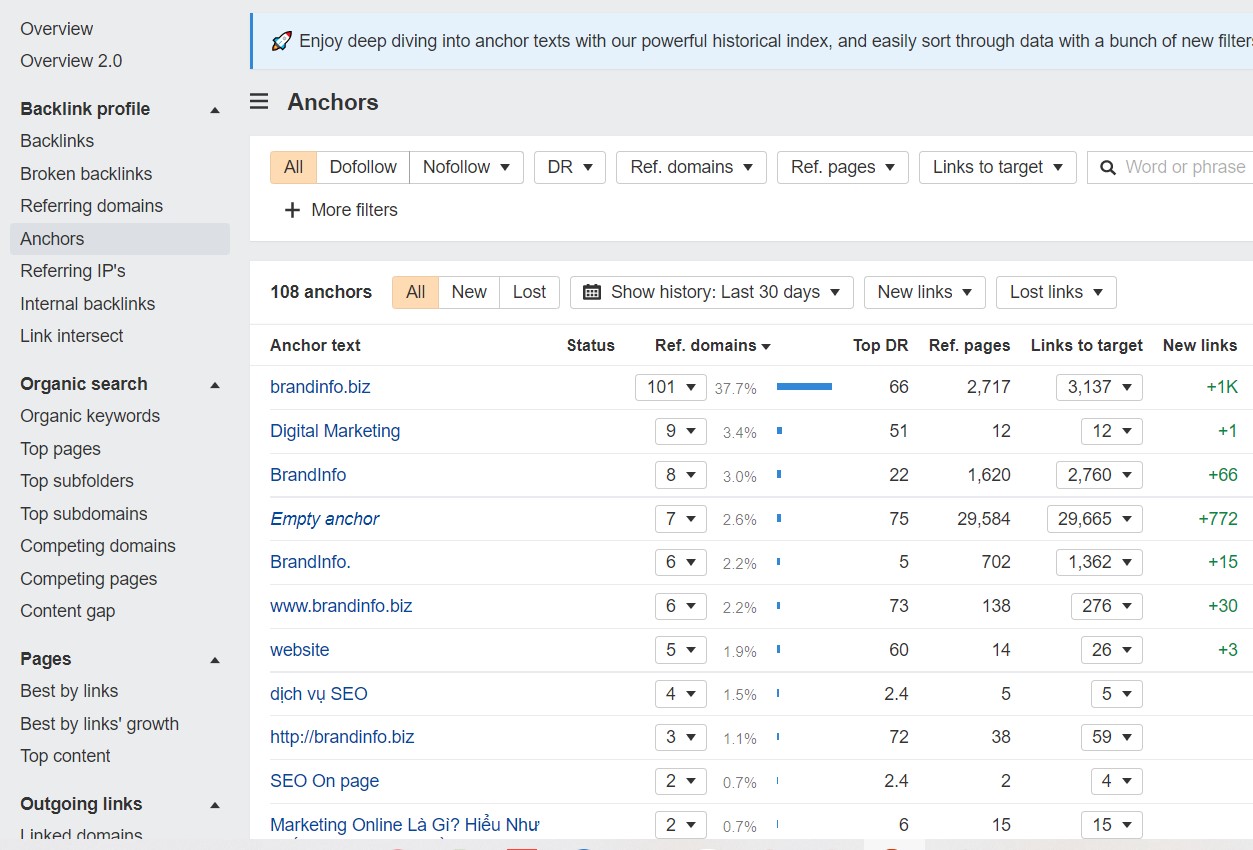Expand the 3,137 links to target dropdown
The width and height of the screenshot is (1253, 850).
point(1099,387)
